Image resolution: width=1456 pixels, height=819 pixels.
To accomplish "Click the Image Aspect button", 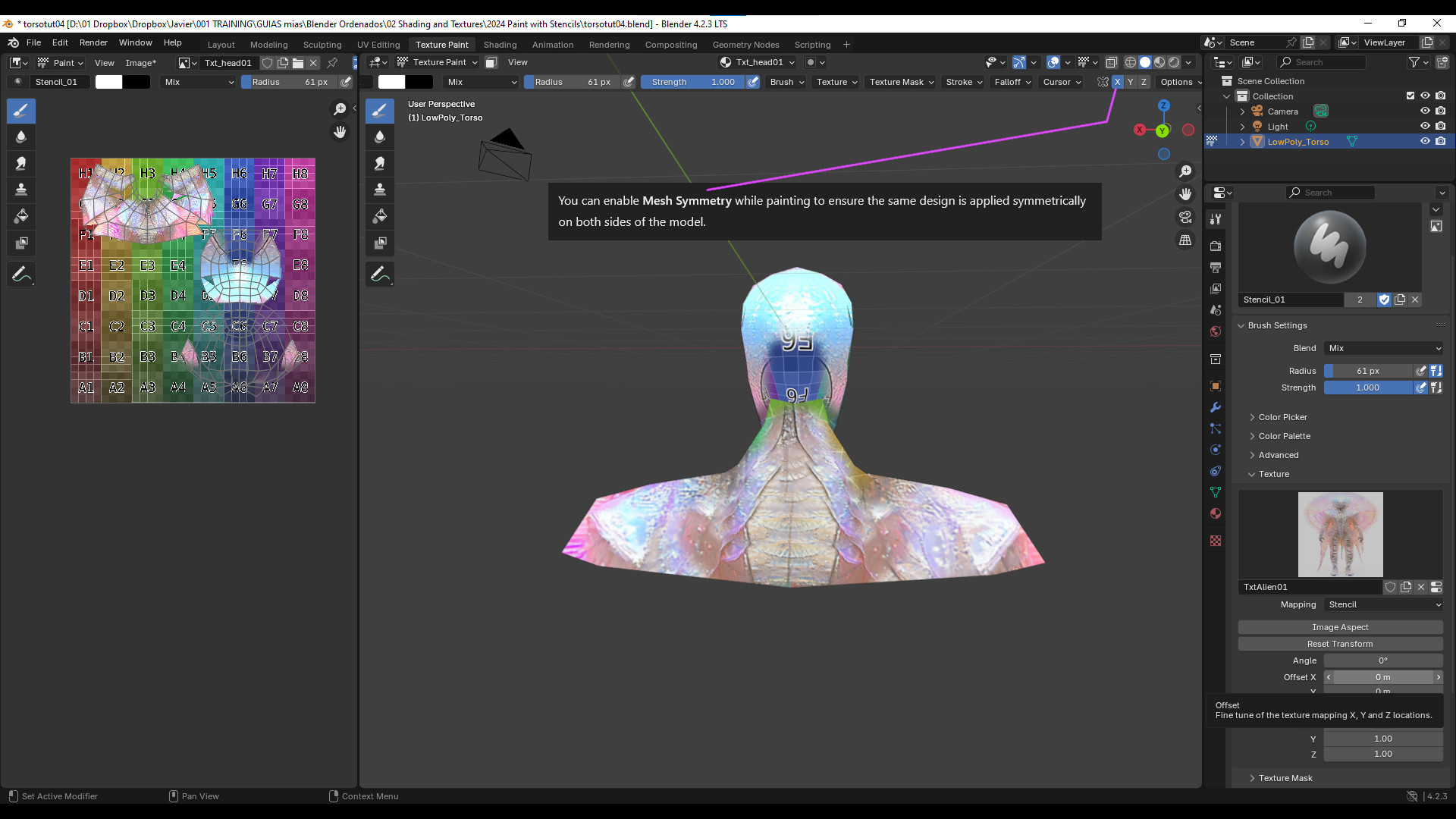I will 1340,627.
